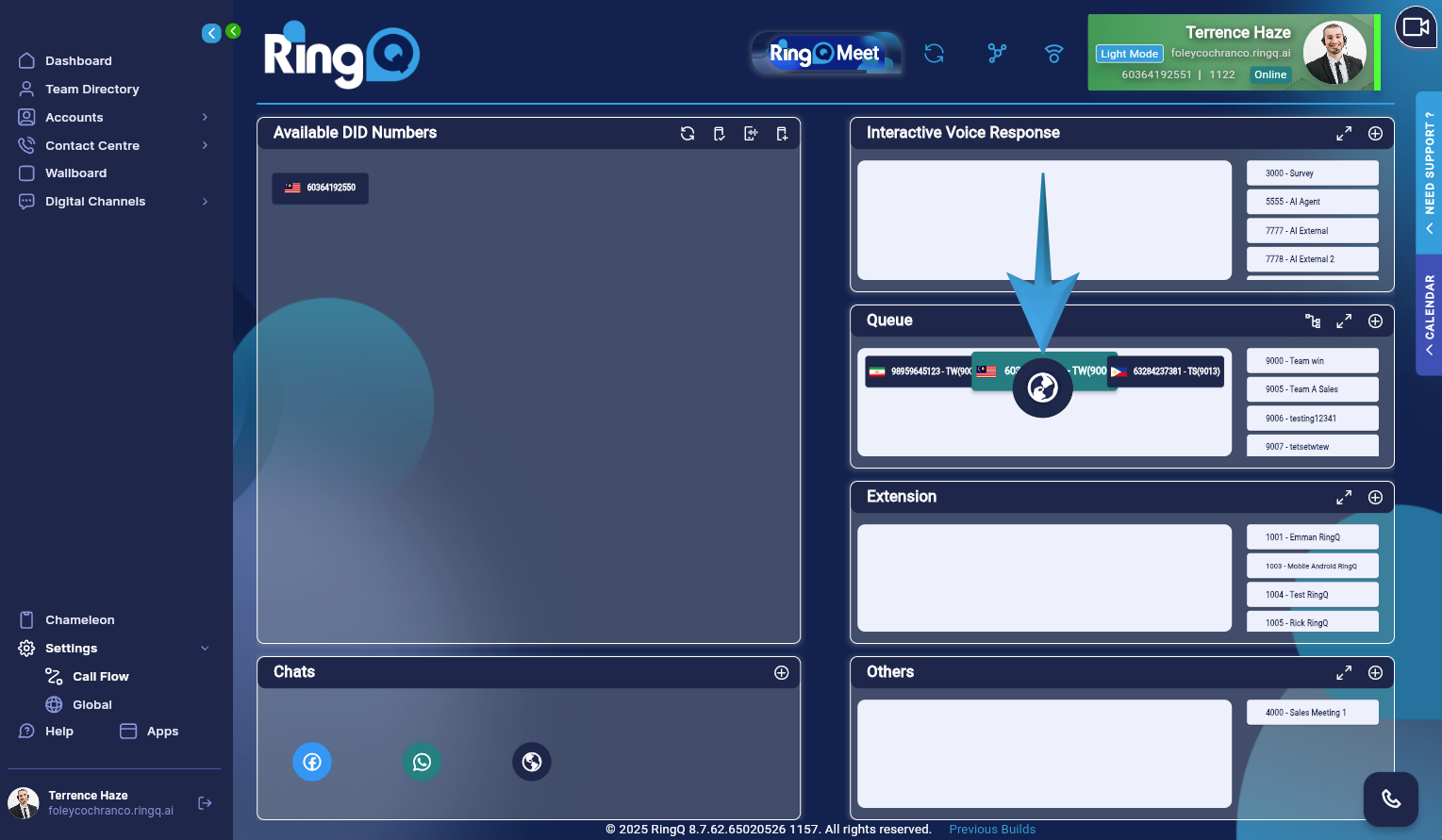Click the WiFi connection status icon
The width and height of the screenshot is (1442, 840).
point(1053,54)
